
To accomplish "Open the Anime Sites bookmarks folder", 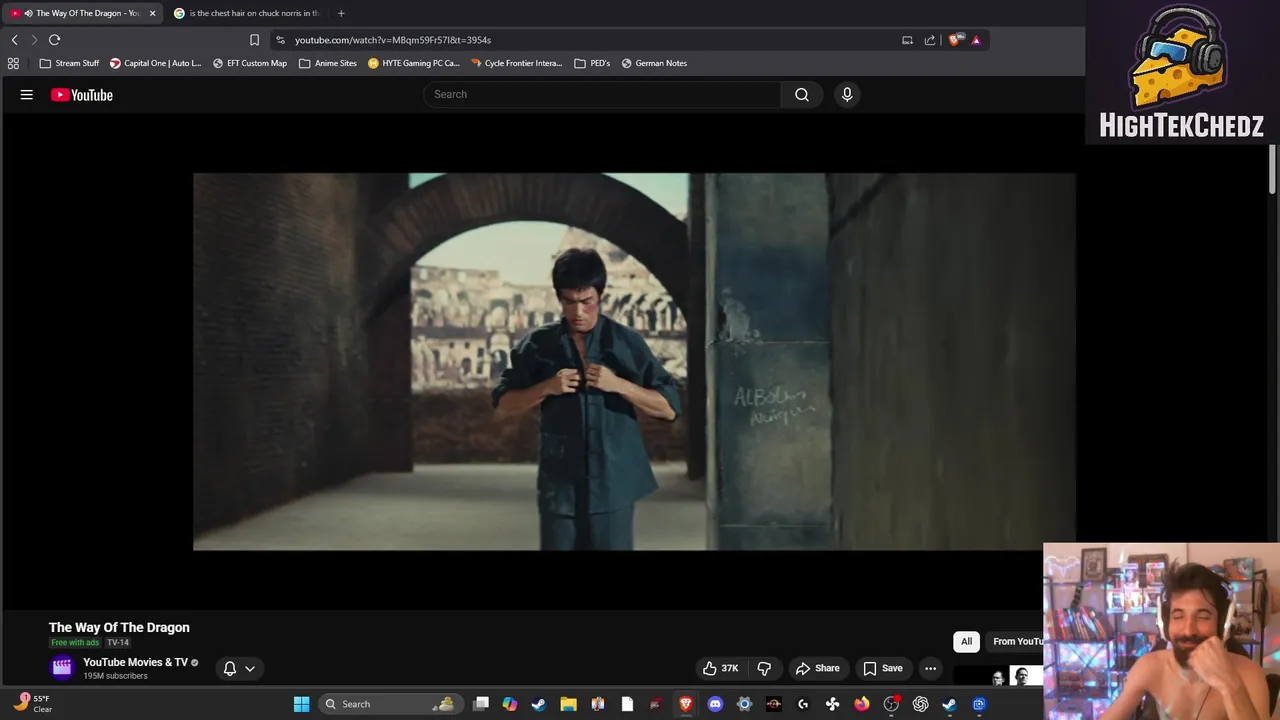I will pos(328,63).
